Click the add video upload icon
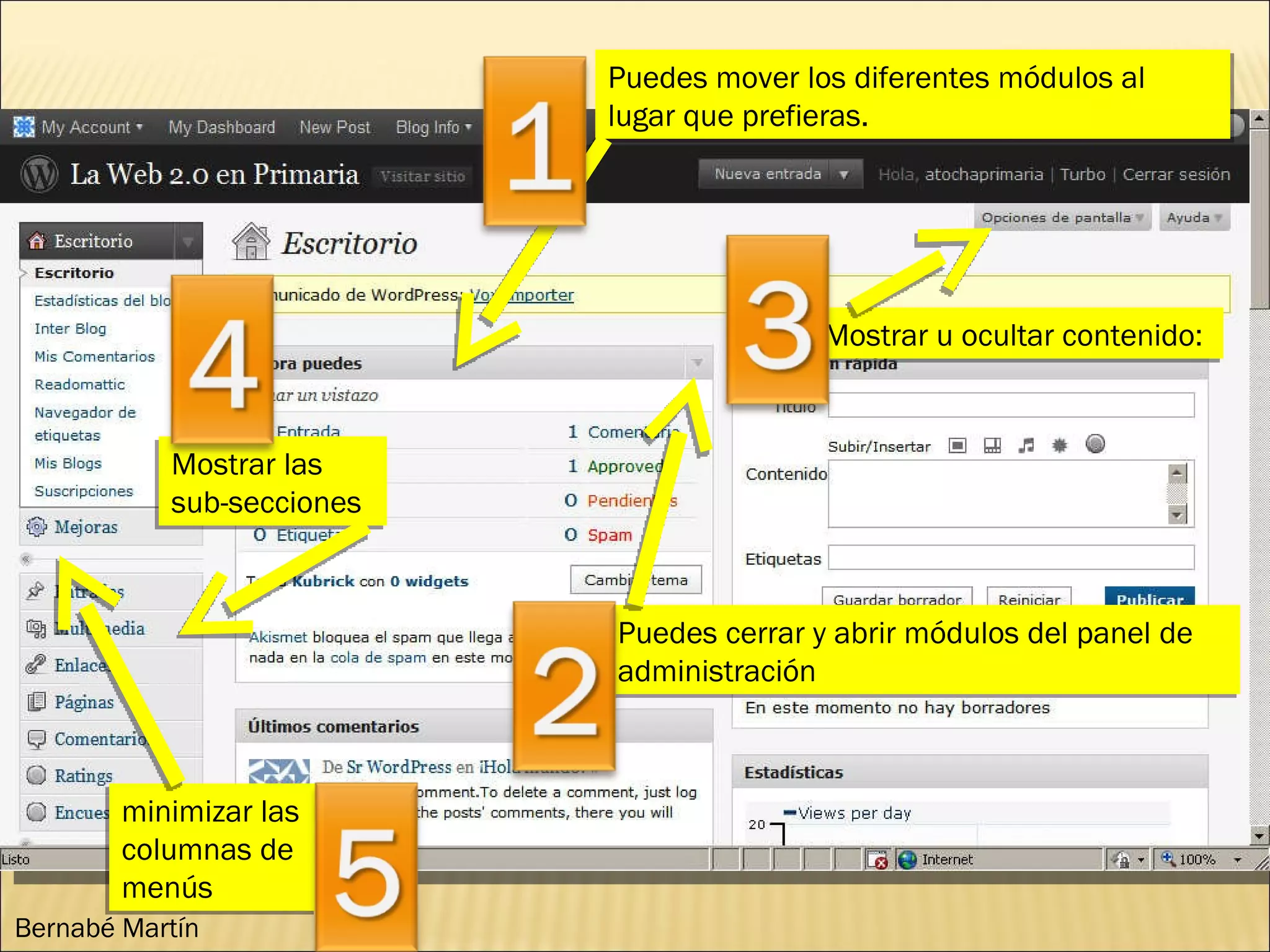The width and height of the screenshot is (1270, 952). pos(992,445)
